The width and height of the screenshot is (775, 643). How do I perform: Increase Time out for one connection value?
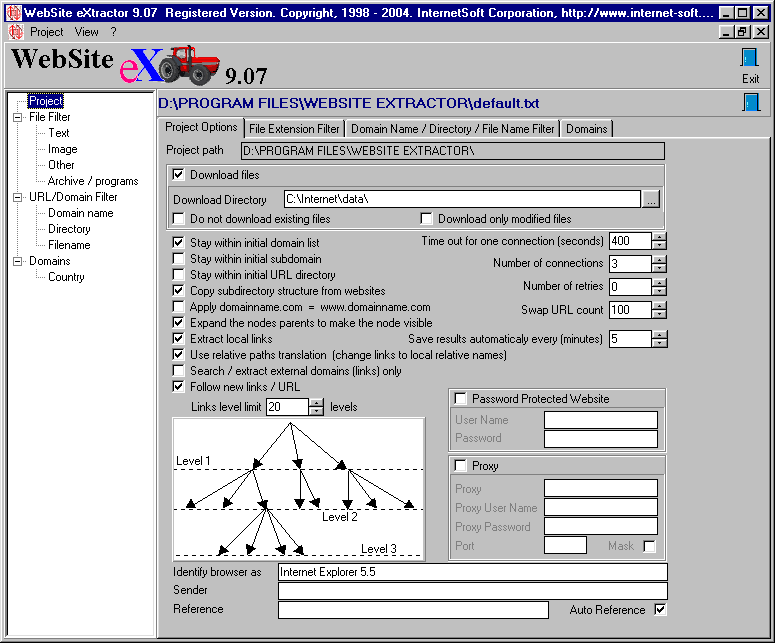pyautogui.click(x=659, y=237)
